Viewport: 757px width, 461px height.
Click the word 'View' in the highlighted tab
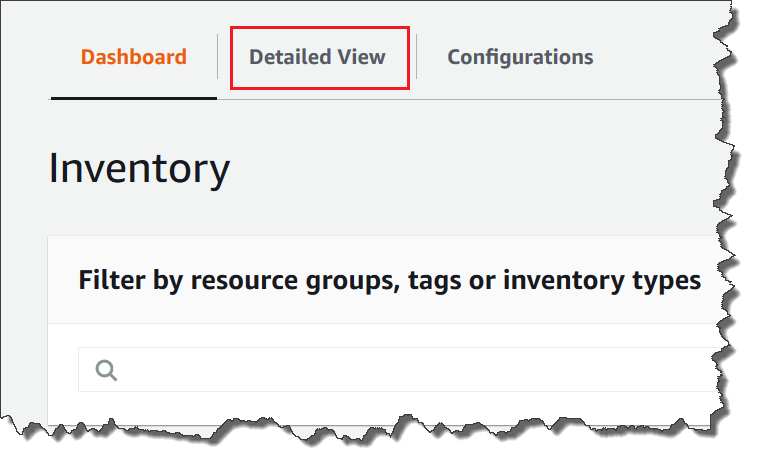(362, 57)
